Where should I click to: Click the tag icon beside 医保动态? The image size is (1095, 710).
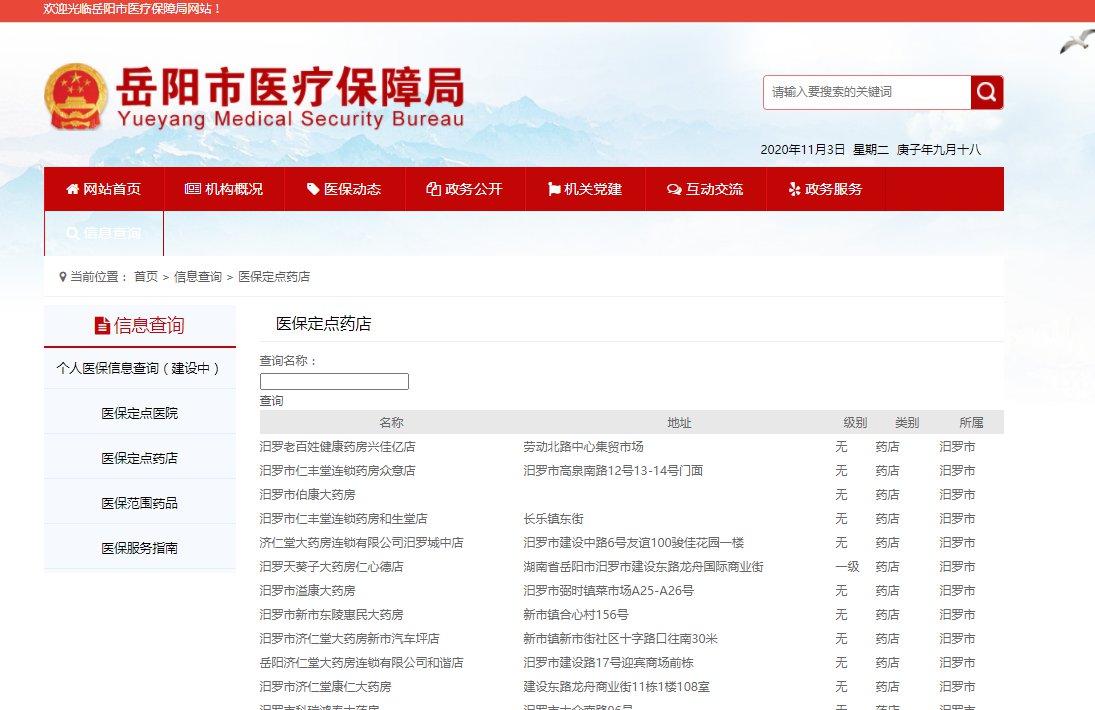coord(313,189)
